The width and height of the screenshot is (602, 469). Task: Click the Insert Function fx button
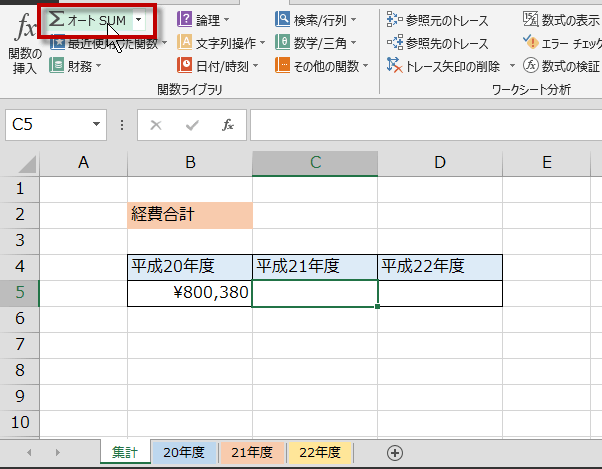pyautogui.click(x=25, y=43)
